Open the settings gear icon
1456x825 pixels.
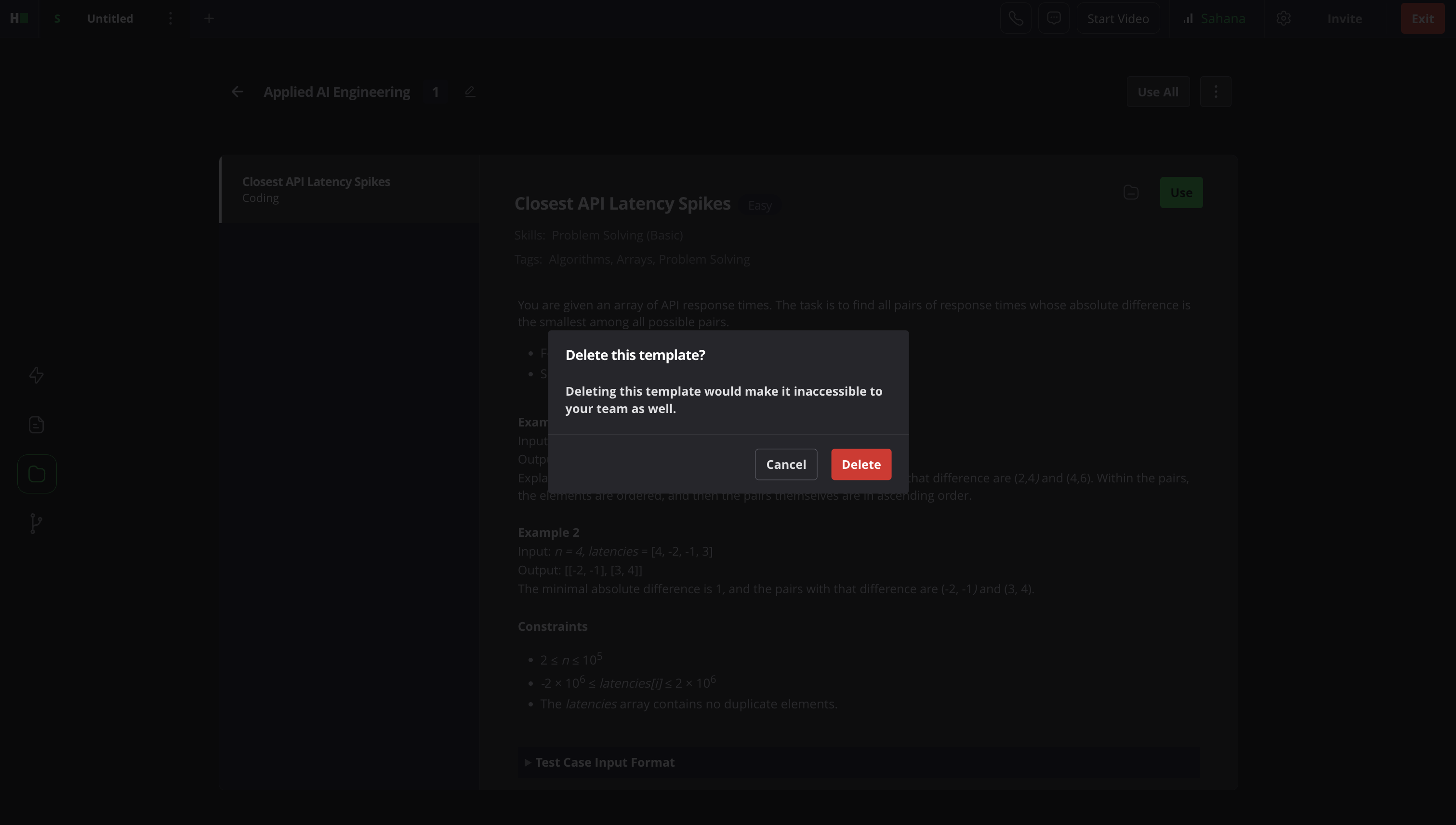click(x=1283, y=19)
